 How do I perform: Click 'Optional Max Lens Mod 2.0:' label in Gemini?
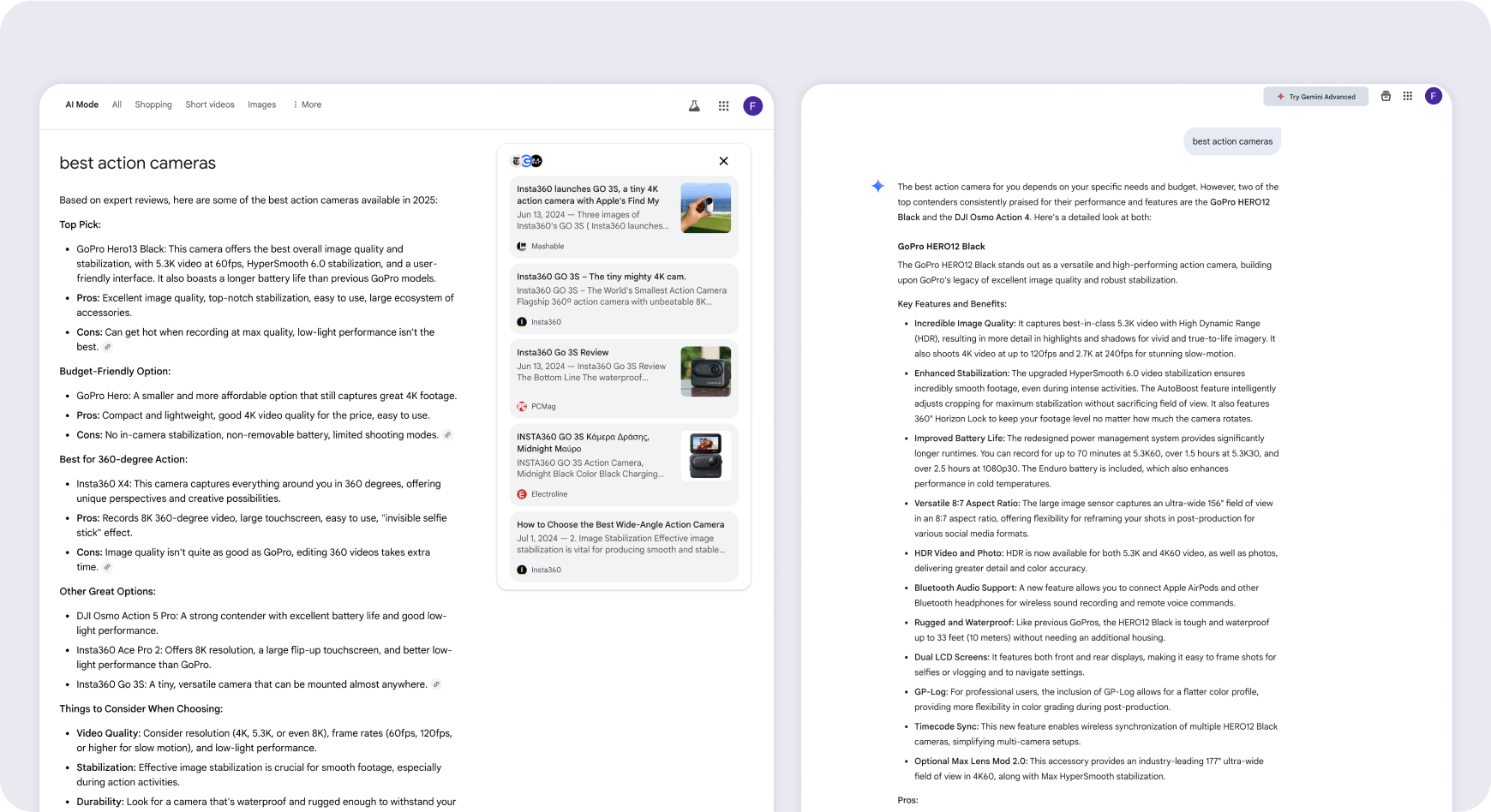pos(971,761)
